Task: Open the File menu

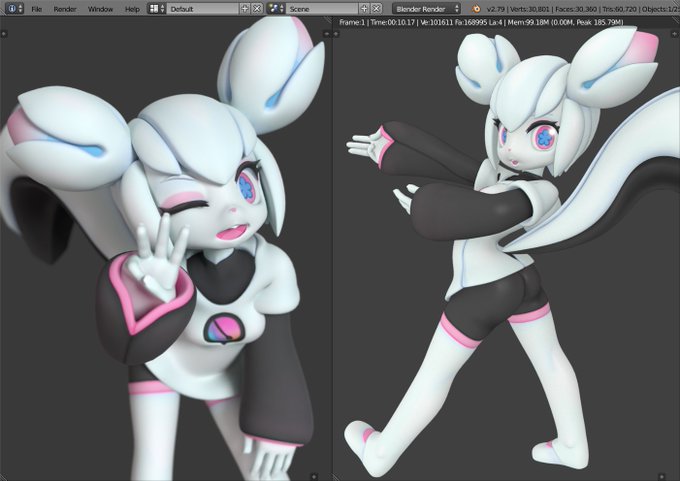Action: (x=37, y=9)
